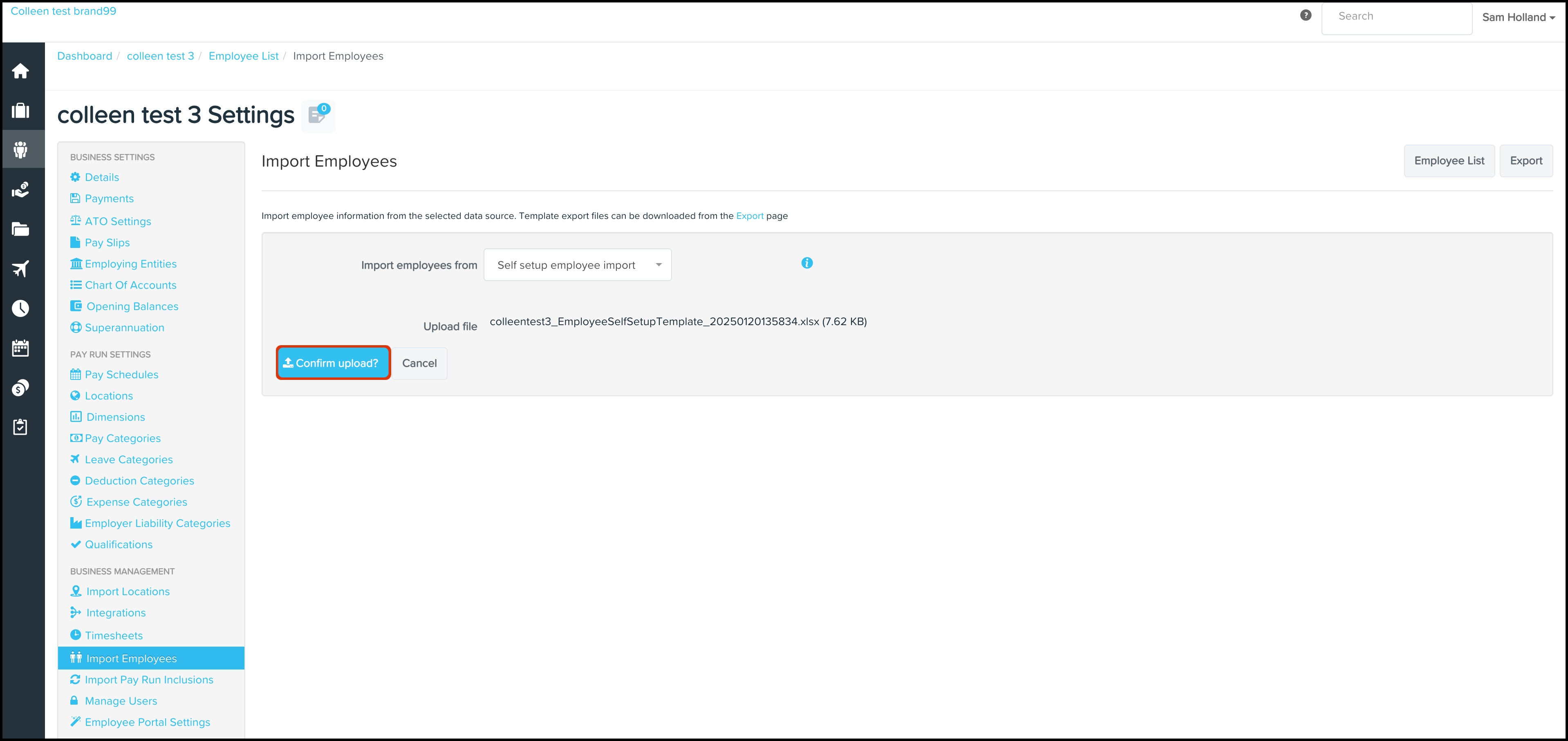
Task: Click the Employee List breadcrumb link
Action: (x=243, y=56)
